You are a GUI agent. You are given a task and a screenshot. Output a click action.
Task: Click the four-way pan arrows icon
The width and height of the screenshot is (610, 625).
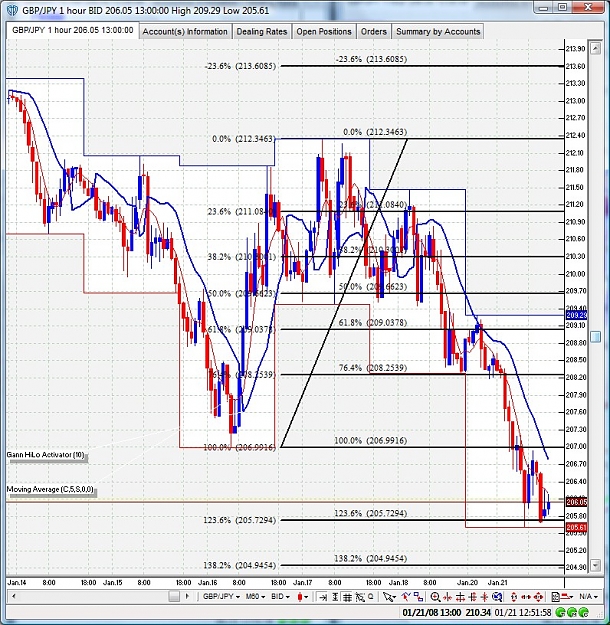point(538,597)
